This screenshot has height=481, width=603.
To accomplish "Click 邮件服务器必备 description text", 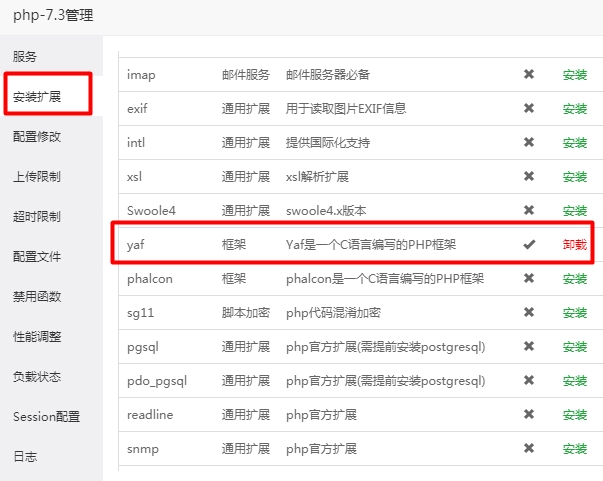I will click(328, 75).
